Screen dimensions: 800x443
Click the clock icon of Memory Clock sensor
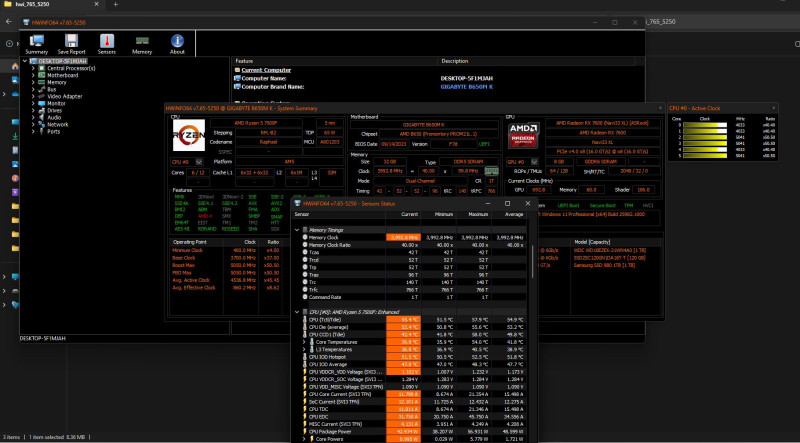305,237
